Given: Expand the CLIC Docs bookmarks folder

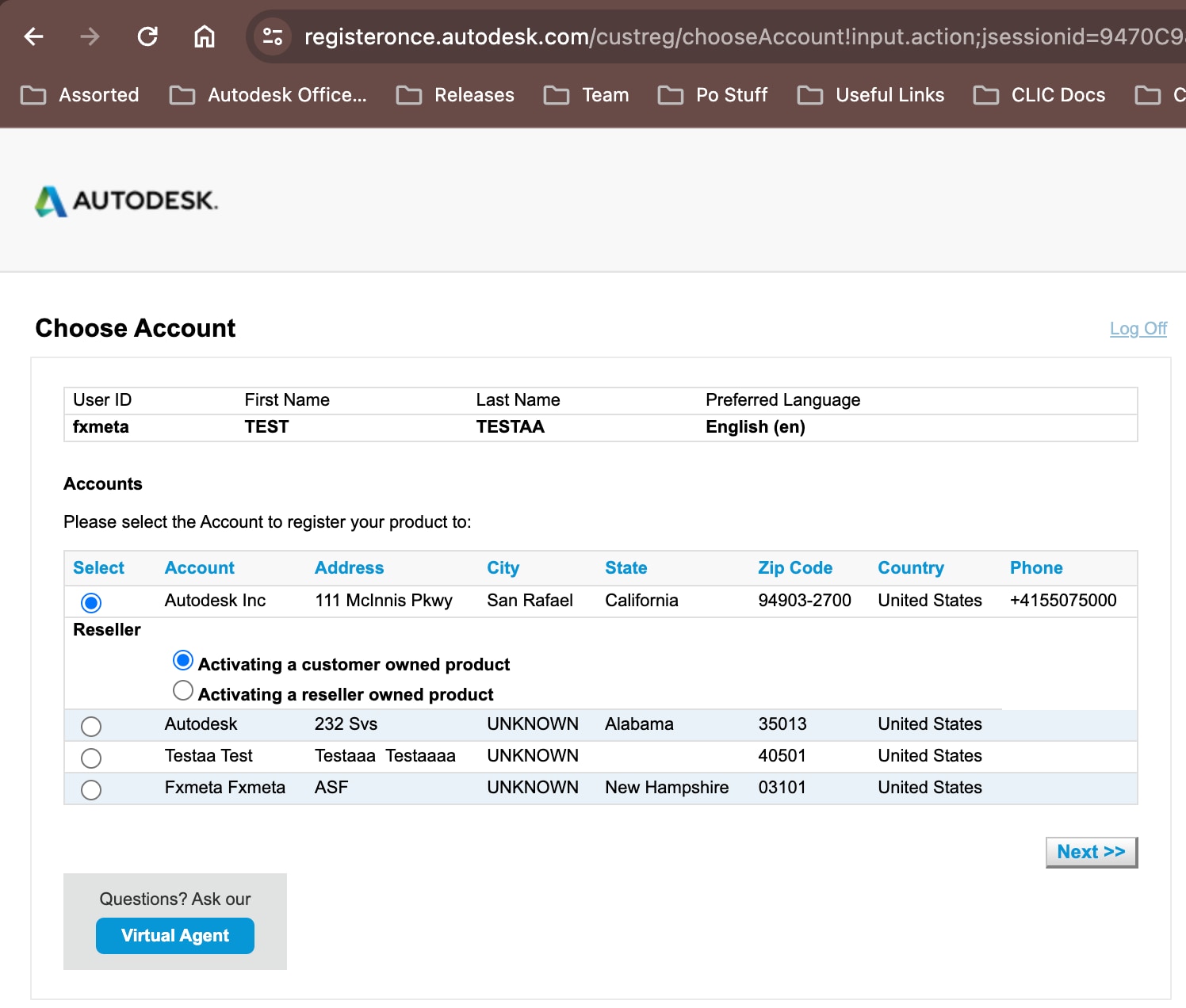Looking at the screenshot, I should pyautogui.click(x=1039, y=95).
